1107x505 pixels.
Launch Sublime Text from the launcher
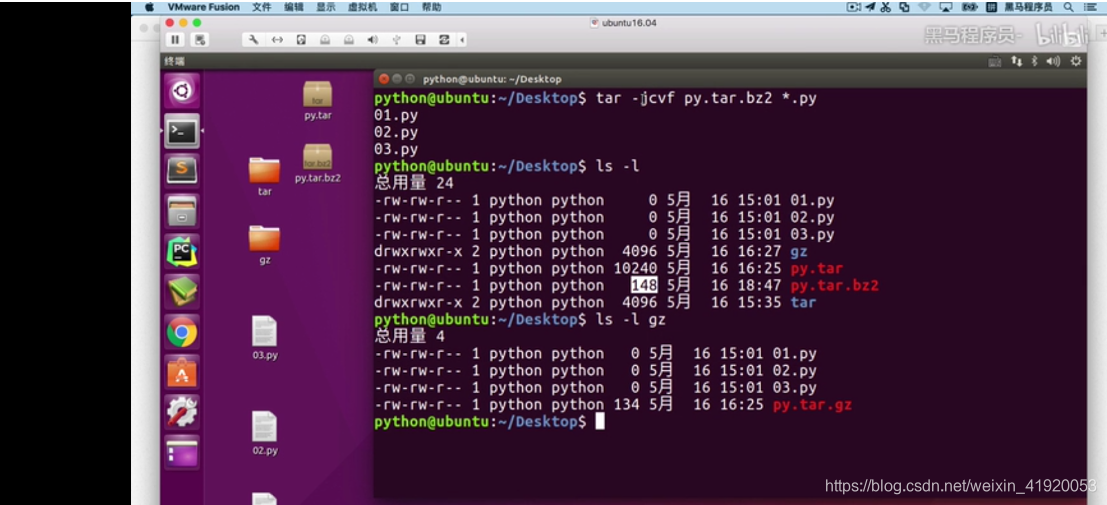182,170
